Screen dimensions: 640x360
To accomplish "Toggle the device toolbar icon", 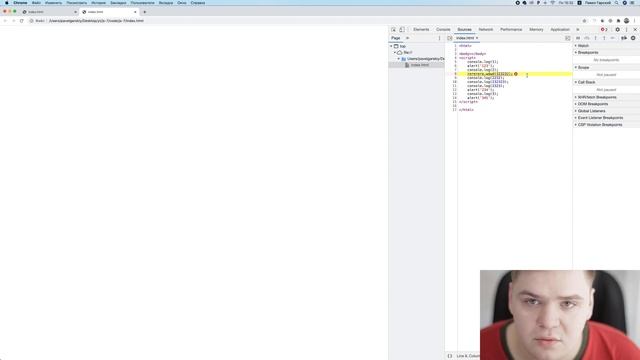I will (x=402, y=29).
